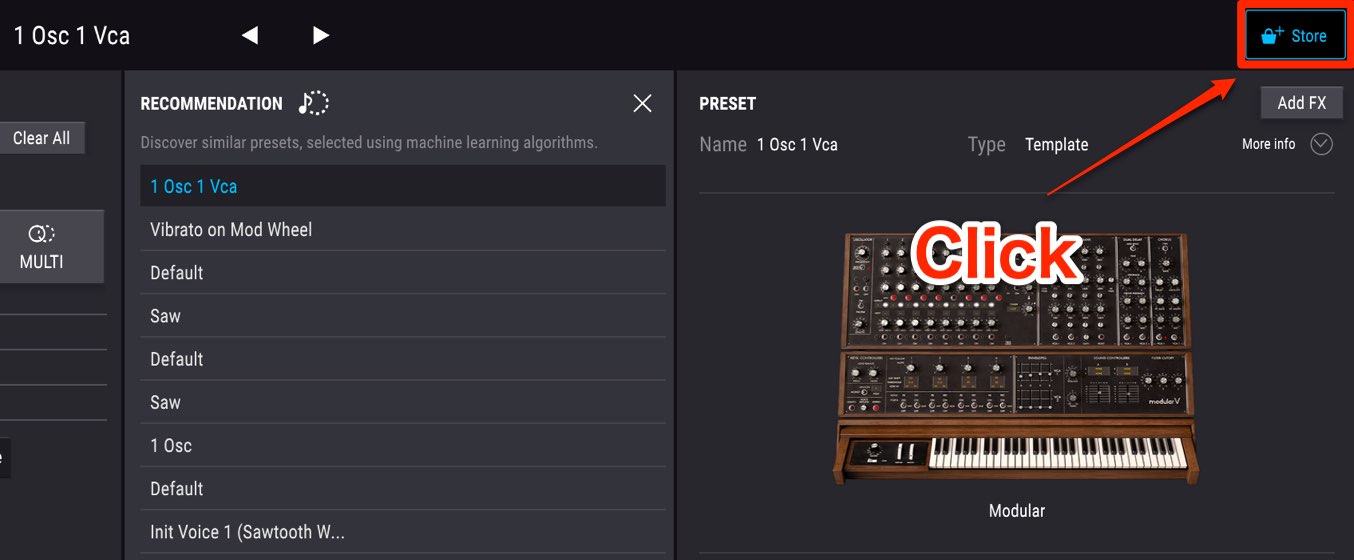This screenshot has width=1354, height=560.
Task: Select Vibrato on Mod Wheel preset
Action: [x=403, y=229]
